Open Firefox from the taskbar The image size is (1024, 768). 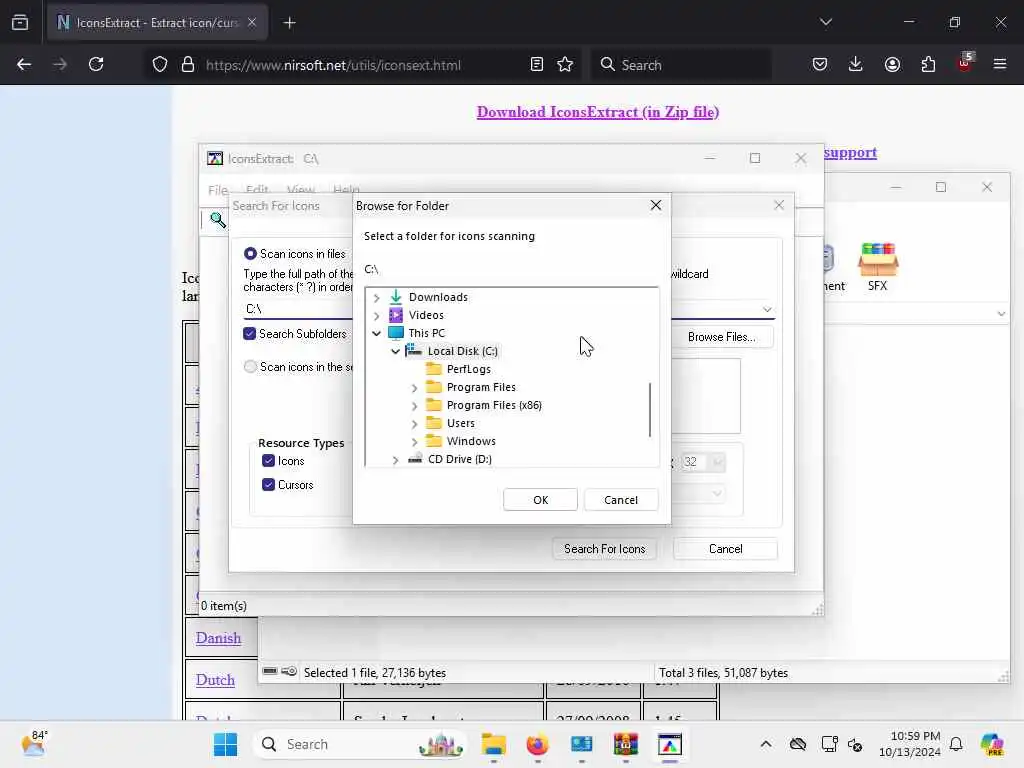pos(537,744)
